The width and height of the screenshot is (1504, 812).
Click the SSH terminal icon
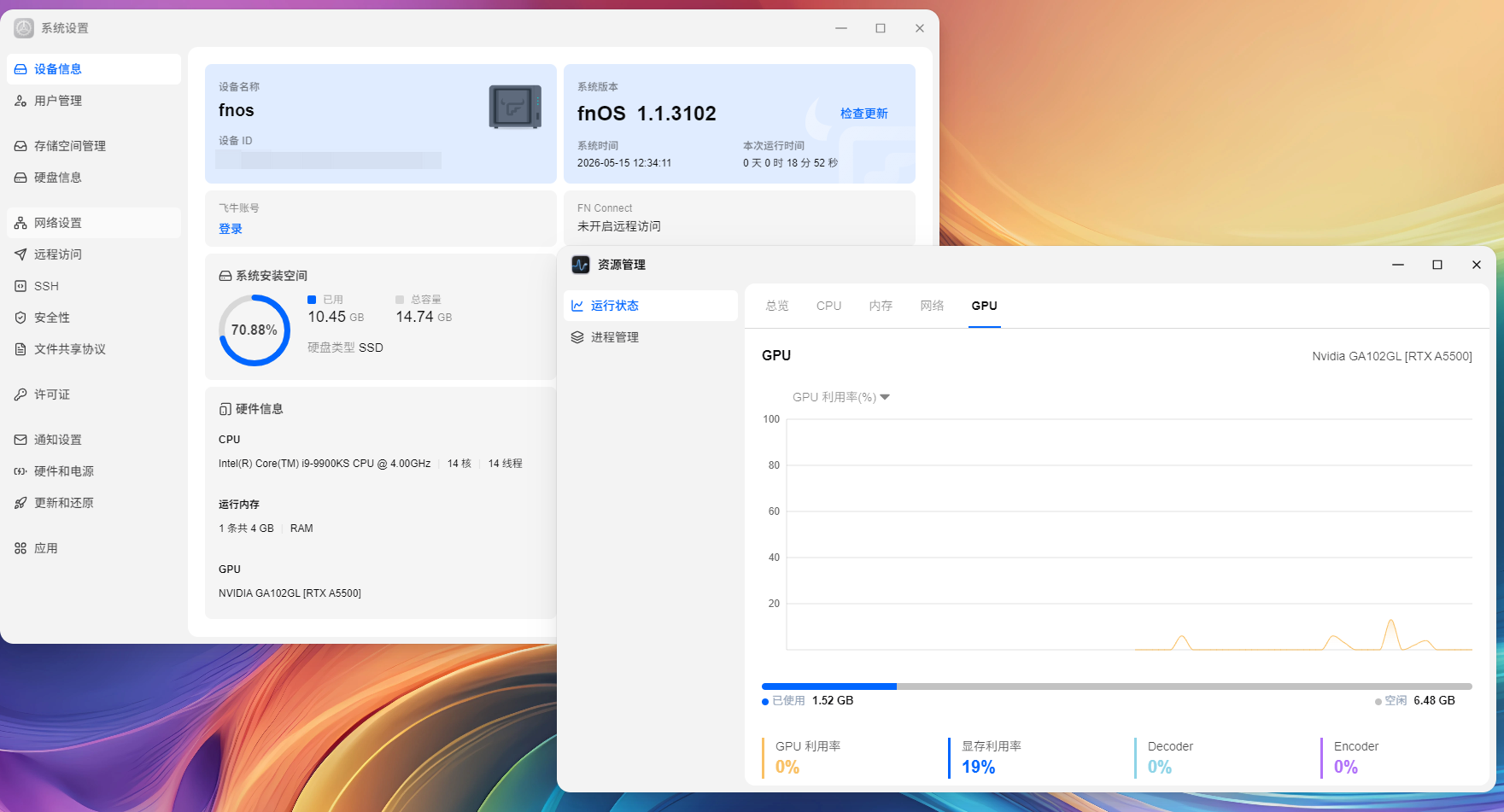tap(20, 286)
